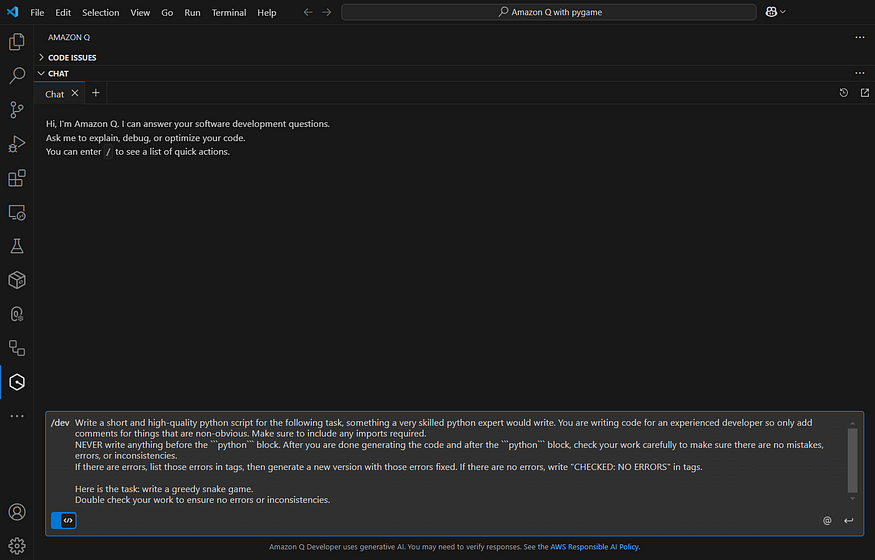Open the Testing flask view

tap(17, 246)
